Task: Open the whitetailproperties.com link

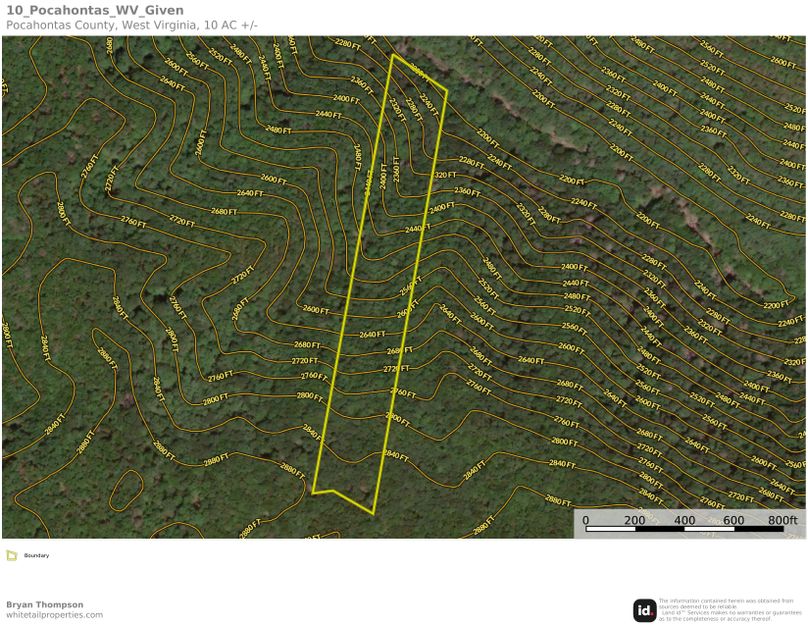Action: point(54,615)
